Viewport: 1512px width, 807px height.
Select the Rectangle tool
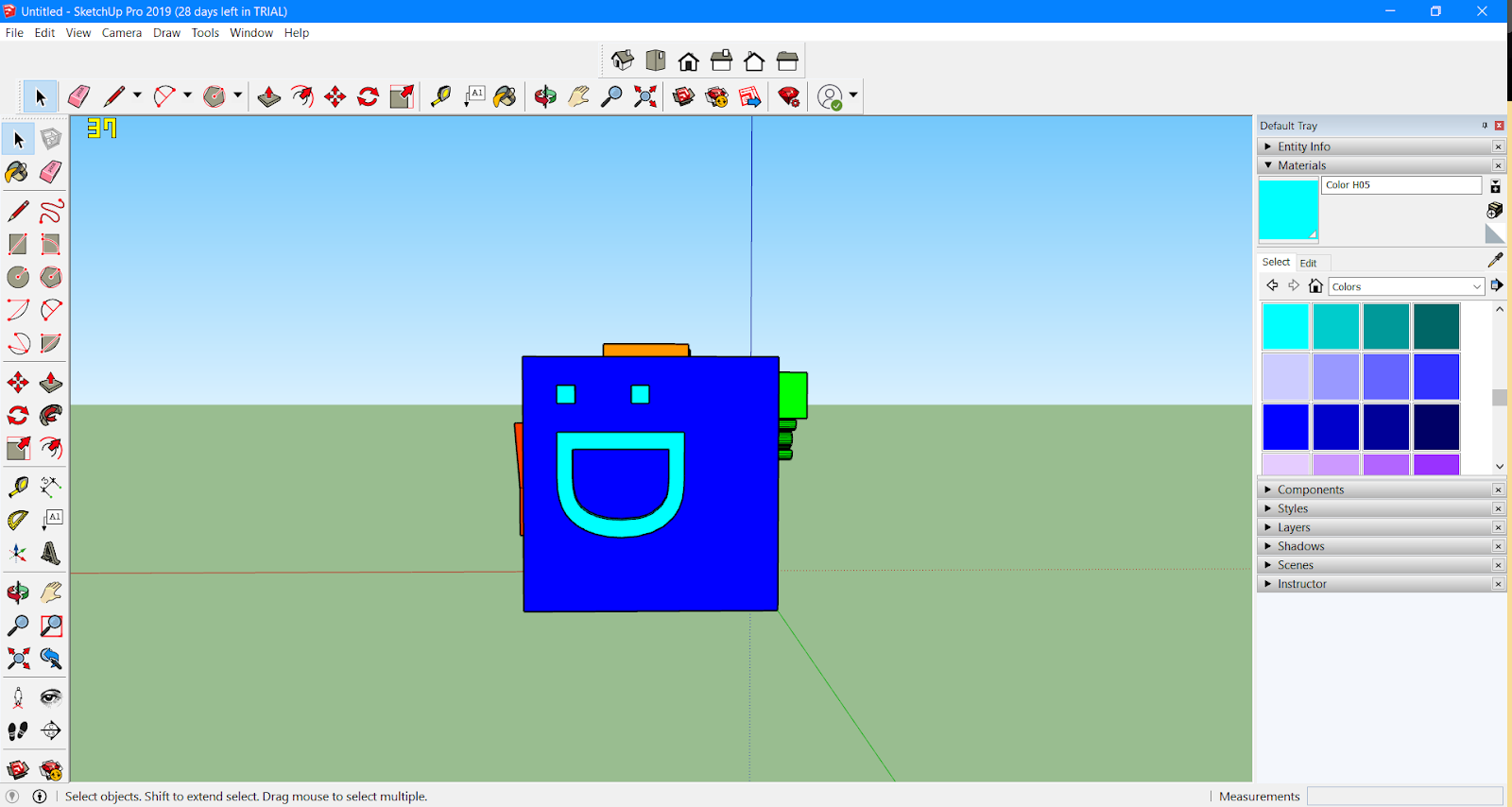click(x=18, y=244)
